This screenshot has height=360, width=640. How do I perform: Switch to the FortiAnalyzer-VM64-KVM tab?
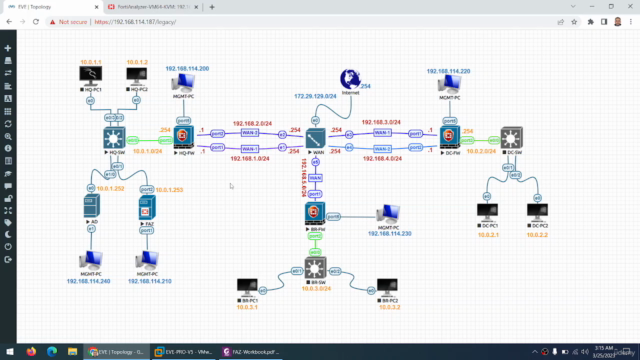click(153, 7)
